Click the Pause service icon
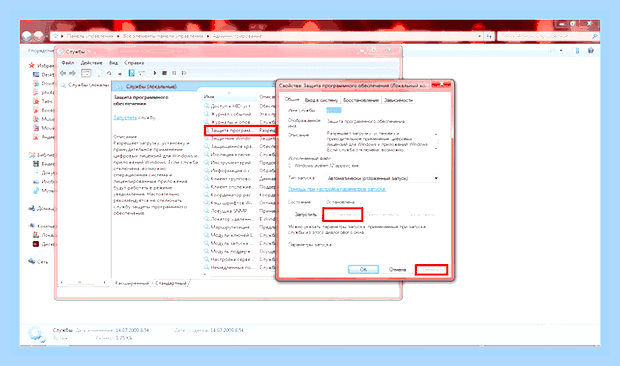620x366 pixels. click(x=174, y=73)
